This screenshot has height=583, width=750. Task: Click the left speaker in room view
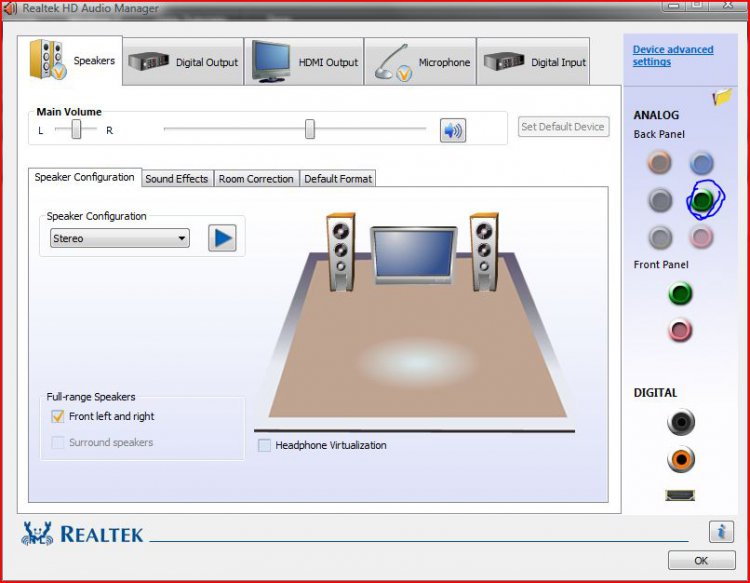coord(341,252)
